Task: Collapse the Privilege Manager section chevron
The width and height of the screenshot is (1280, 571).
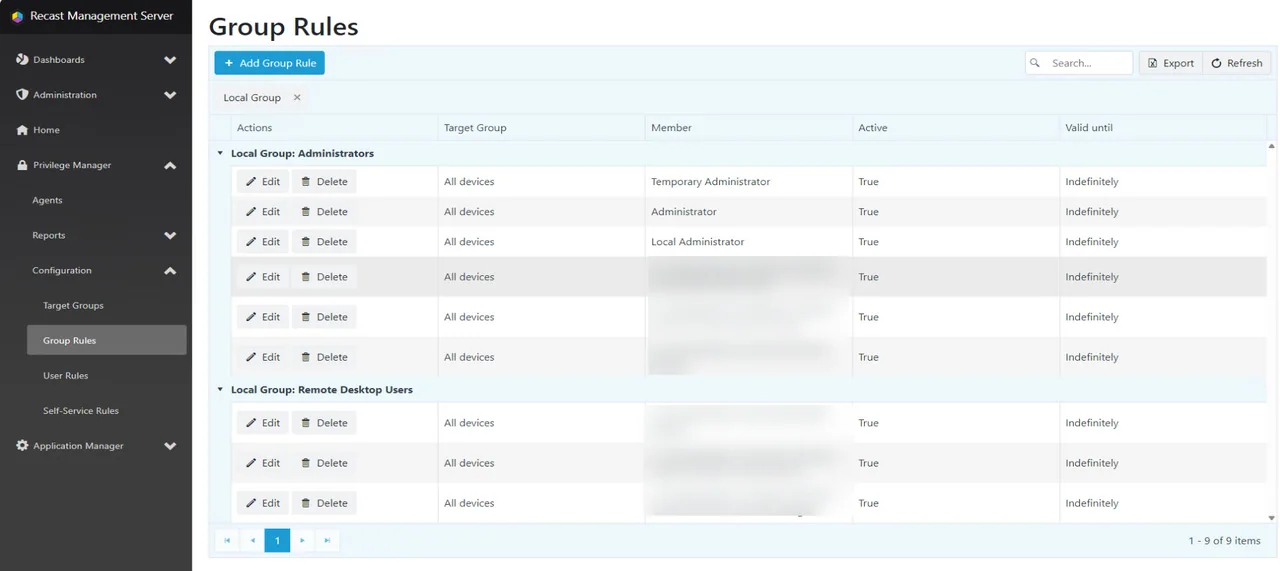Action: [170, 165]
